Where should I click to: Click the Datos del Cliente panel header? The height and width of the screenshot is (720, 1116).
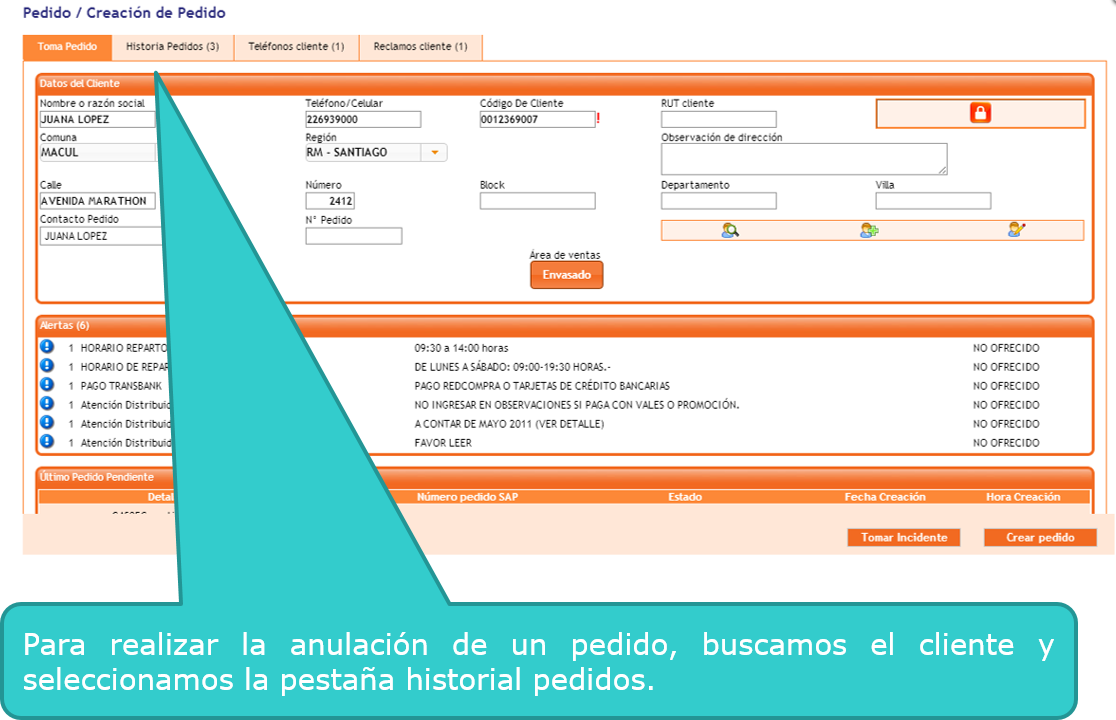565,83
